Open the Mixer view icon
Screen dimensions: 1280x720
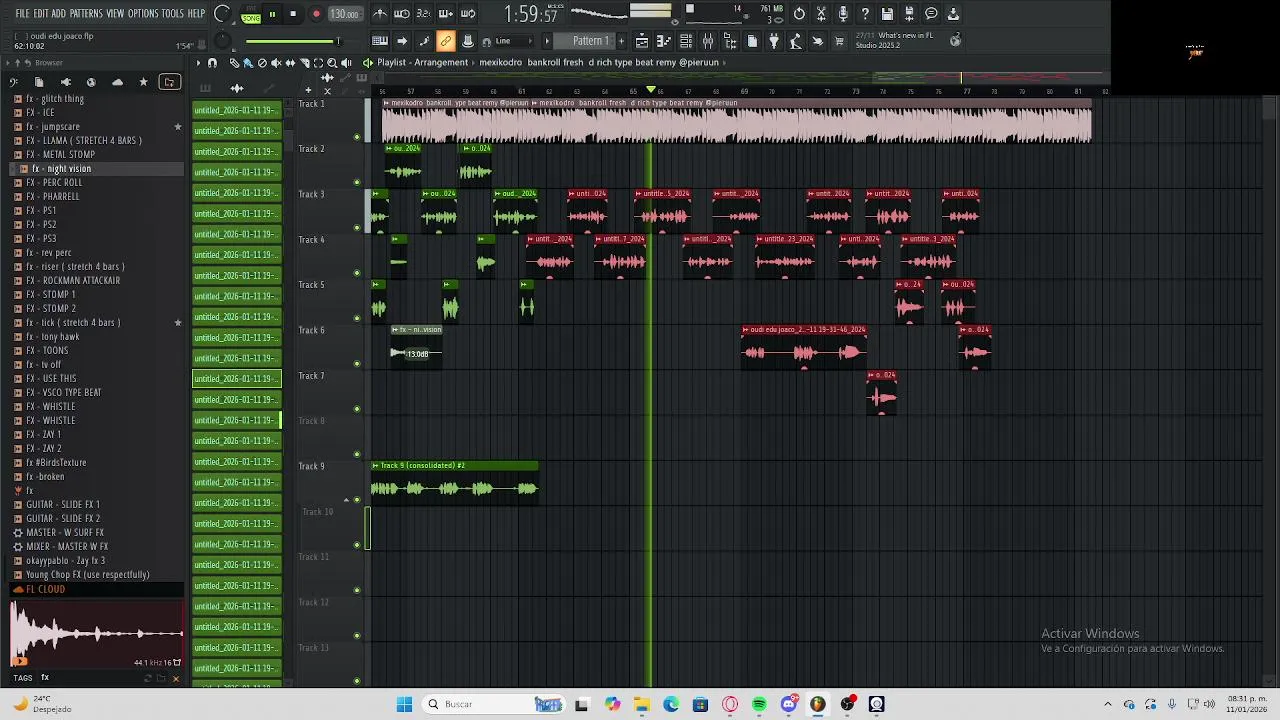[x=708, y=41]
